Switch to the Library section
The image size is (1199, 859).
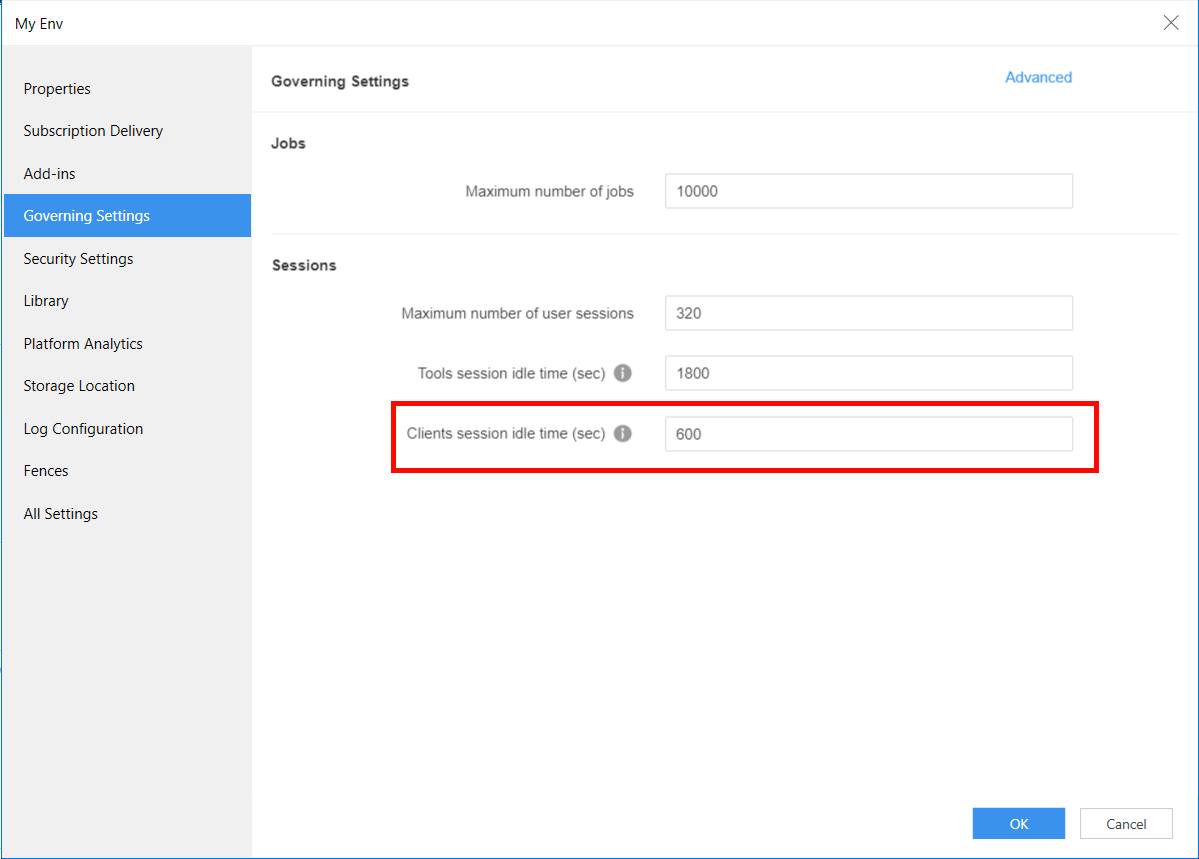(x=46, y=301)
